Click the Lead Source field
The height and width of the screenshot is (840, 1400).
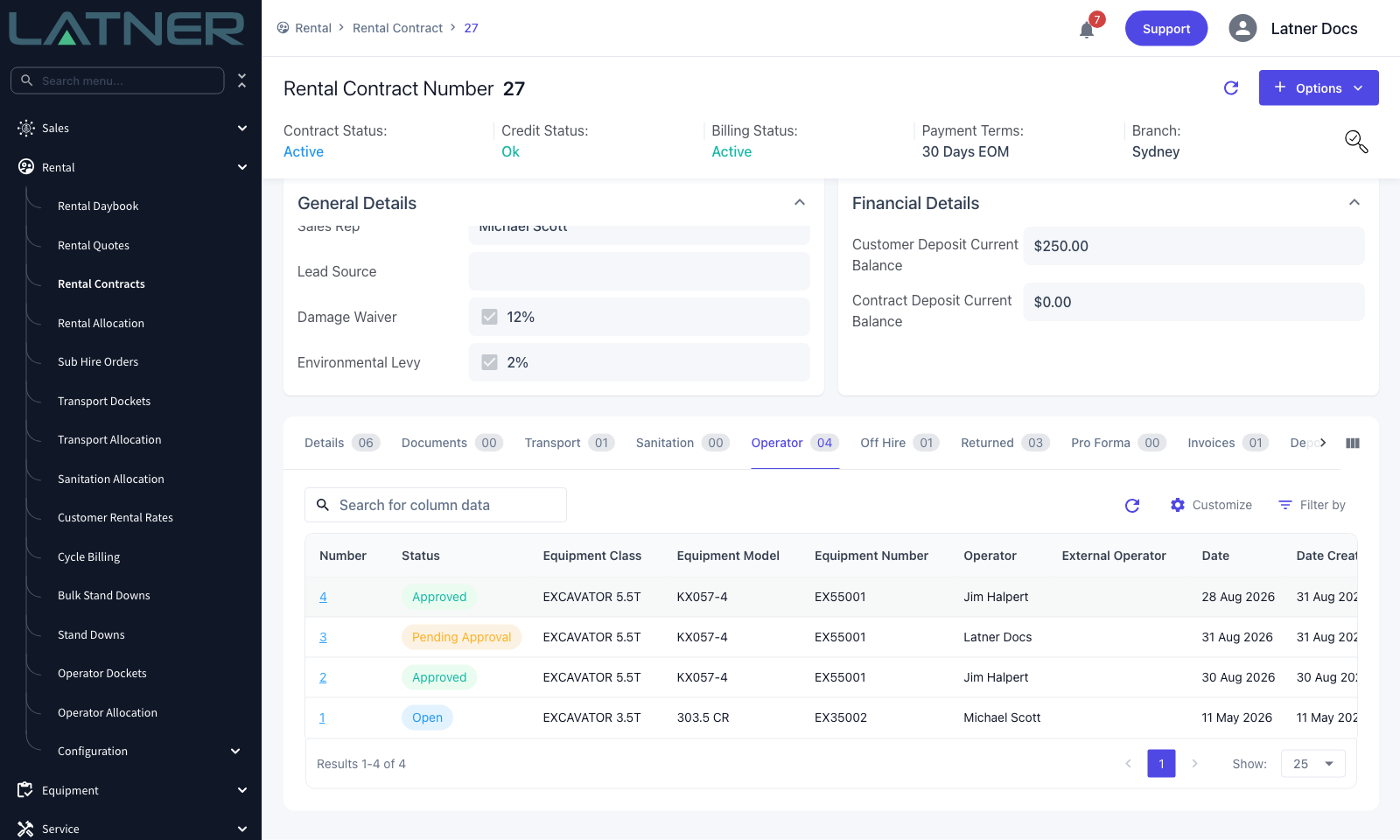(640, 271)
